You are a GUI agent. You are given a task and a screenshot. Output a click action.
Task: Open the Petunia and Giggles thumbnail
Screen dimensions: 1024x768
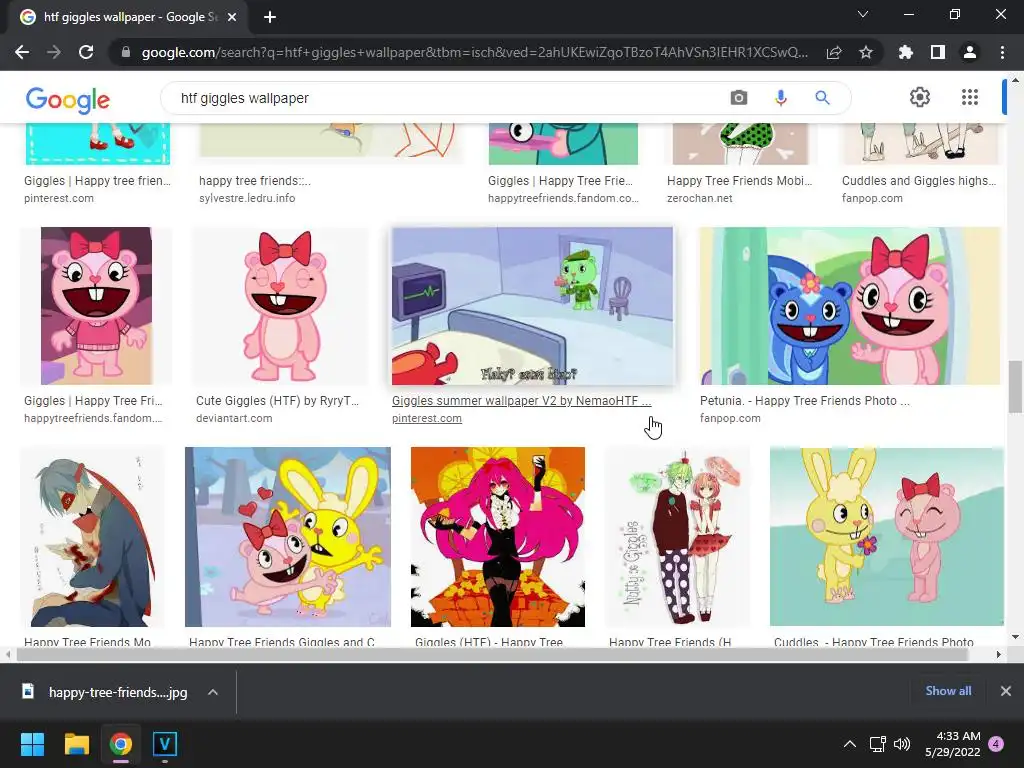coord(850,306)
